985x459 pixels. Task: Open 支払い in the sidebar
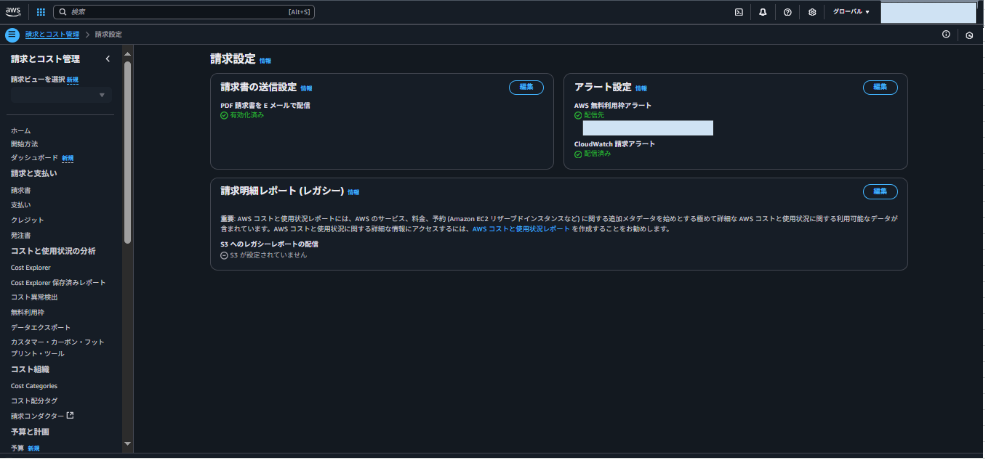point(21,205)
